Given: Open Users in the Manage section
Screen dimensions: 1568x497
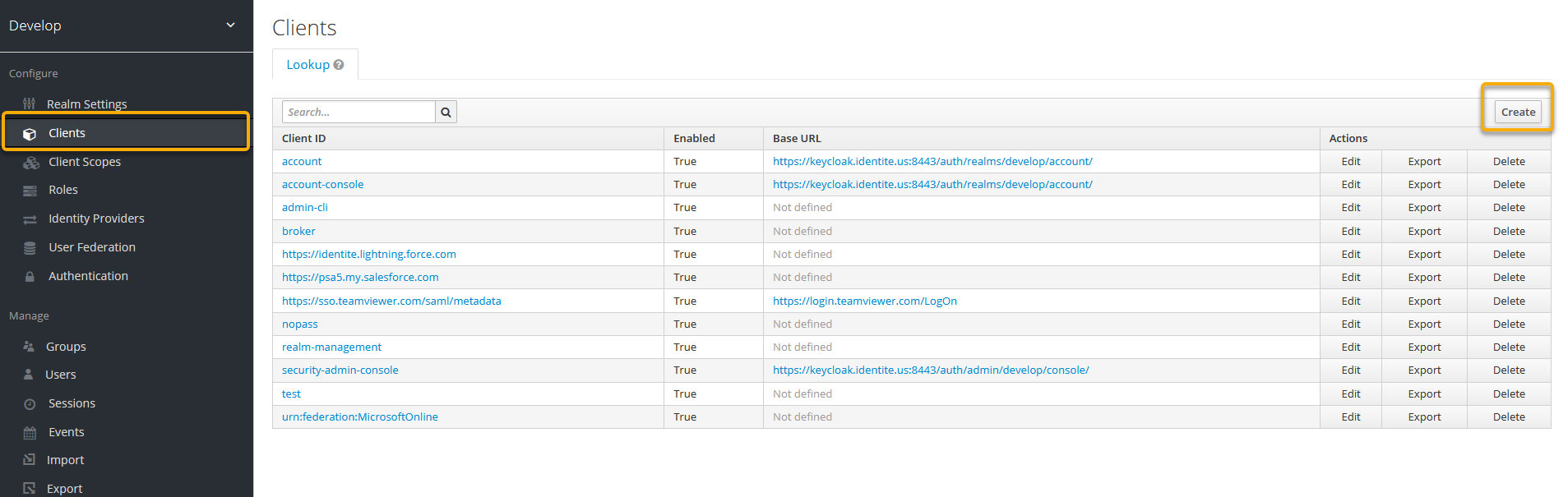Looking at the screenshot, I should 60,375.
